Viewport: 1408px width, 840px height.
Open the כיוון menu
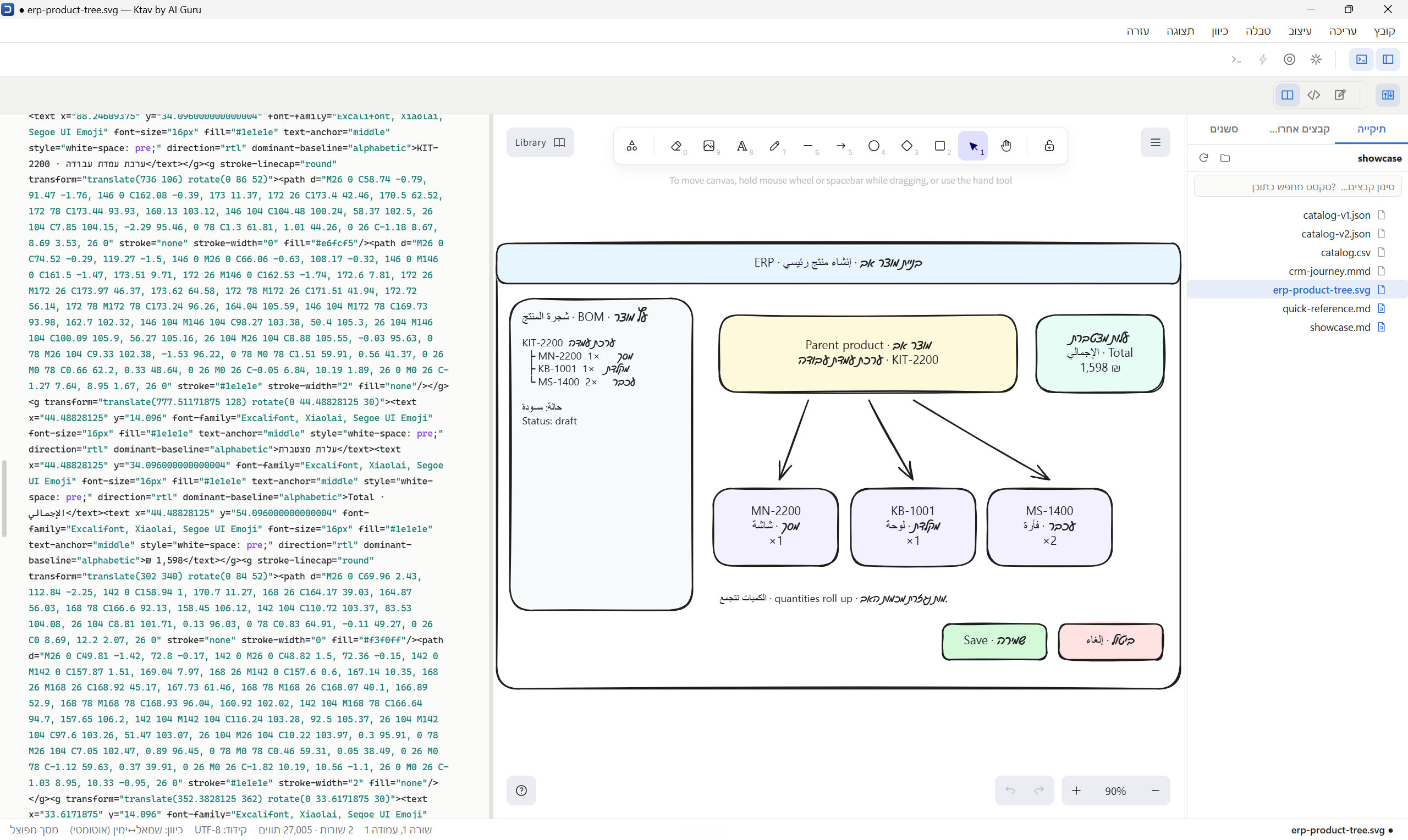[1219, 31]
